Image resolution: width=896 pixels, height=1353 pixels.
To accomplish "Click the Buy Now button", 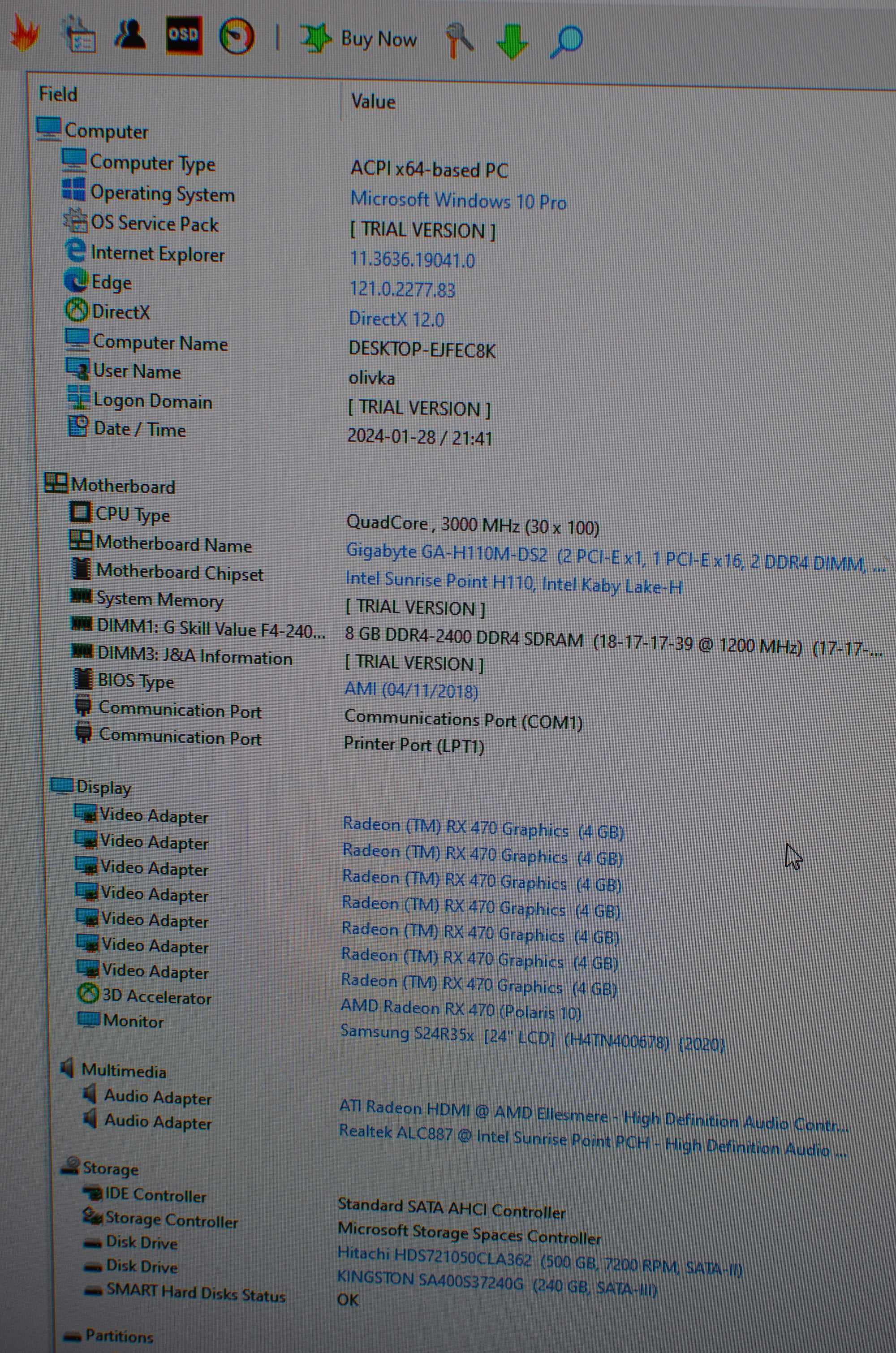I will click(359, 39).
